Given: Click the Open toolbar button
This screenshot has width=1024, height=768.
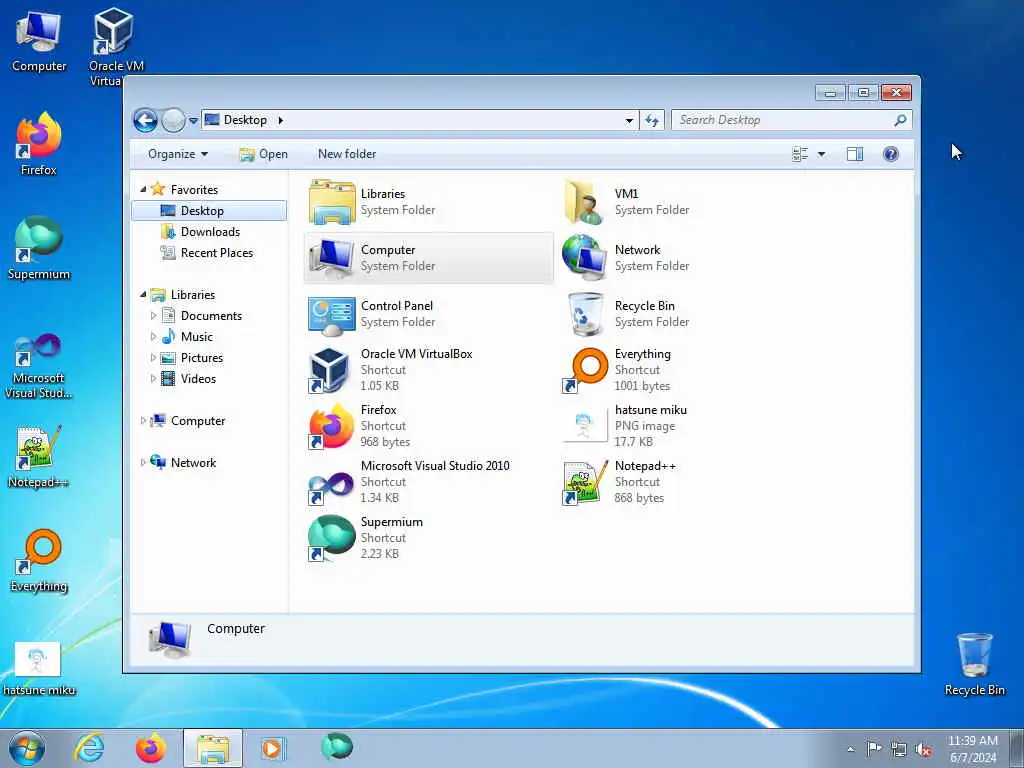Looking at the screenshot, I should point(263,154).
